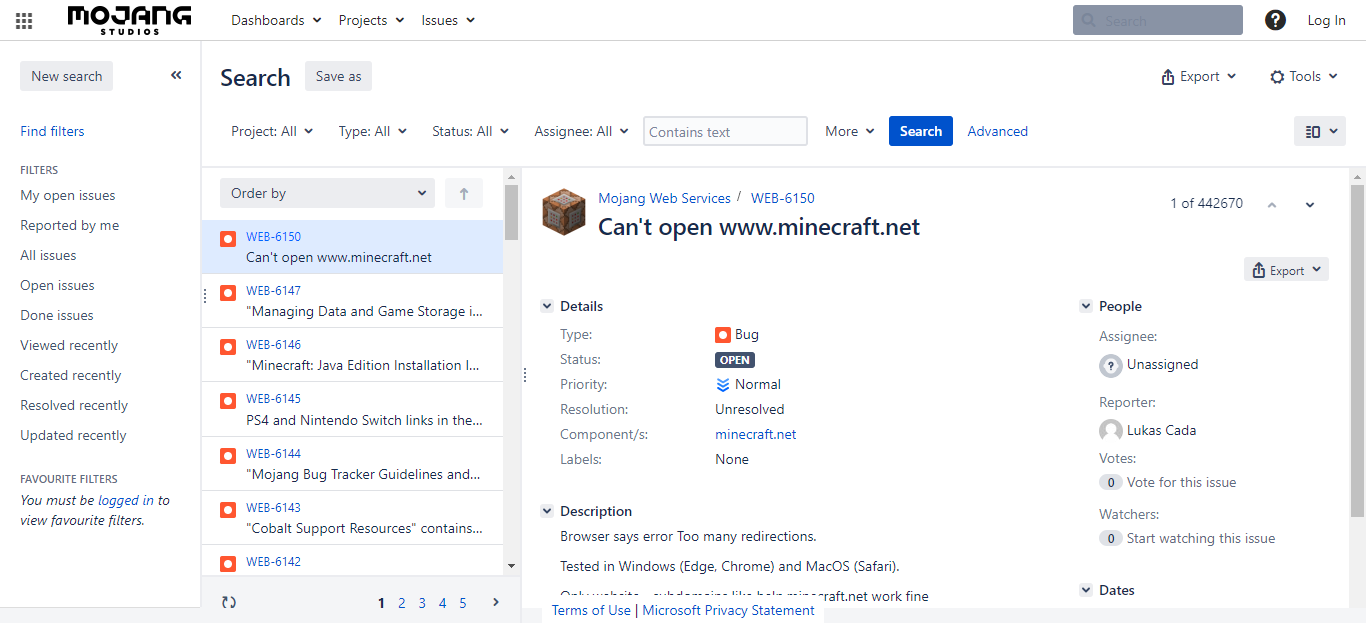Open issue WEB-6143 in the list
Viewport: 1366px width, 623px height.
352,518
